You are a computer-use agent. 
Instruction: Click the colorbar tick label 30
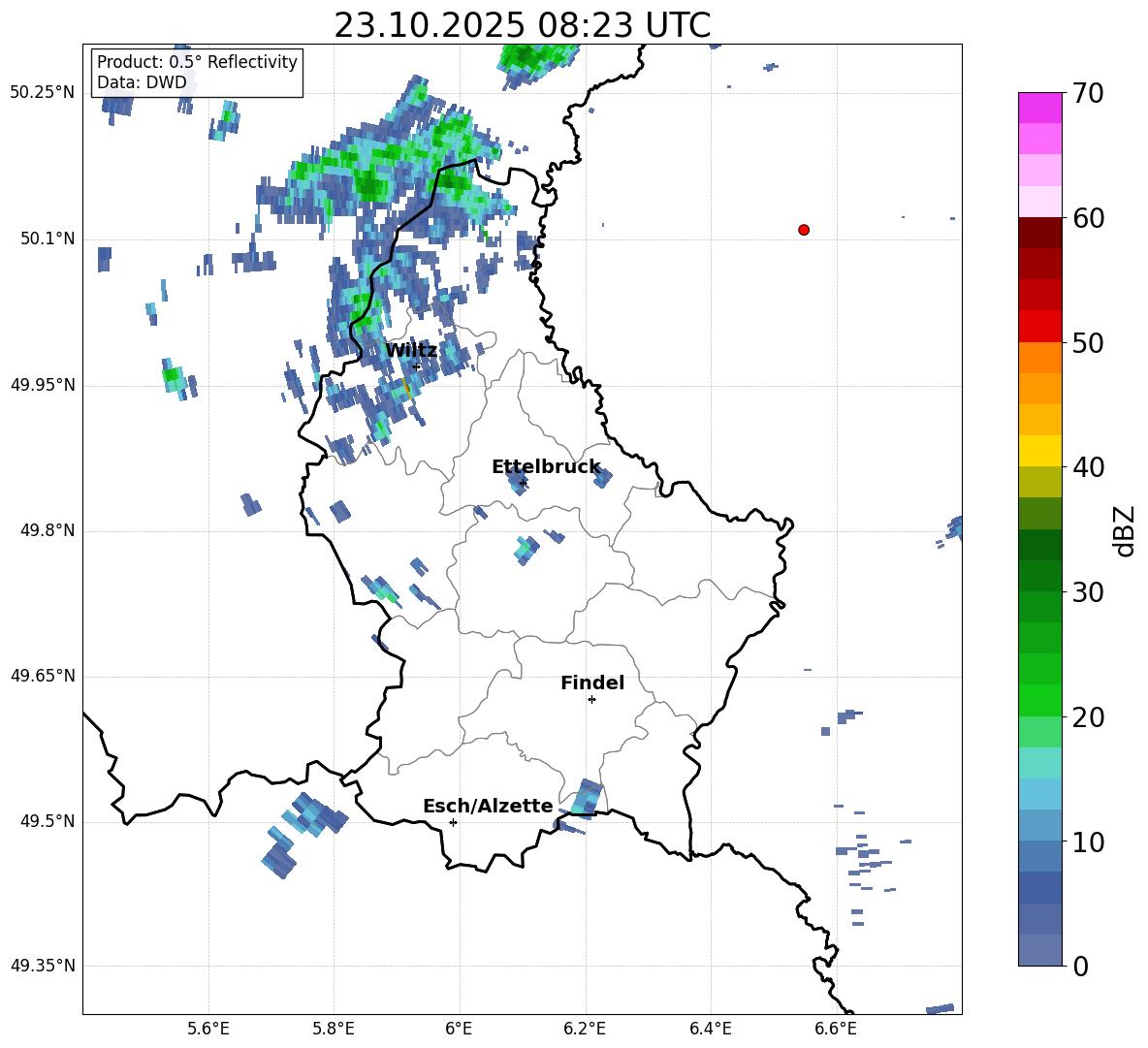pyautogui.click(x=1088, y=592)
